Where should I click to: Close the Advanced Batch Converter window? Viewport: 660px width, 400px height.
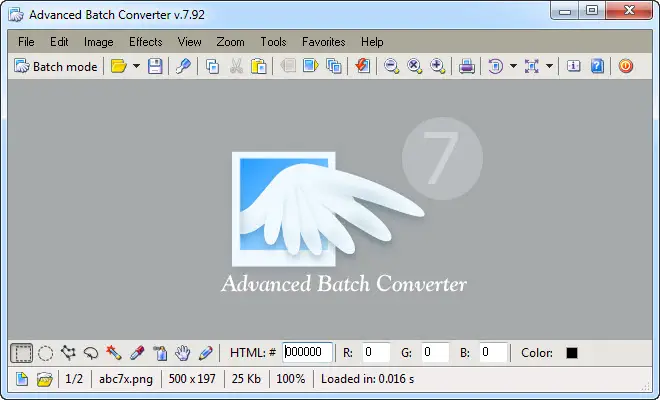629,11
